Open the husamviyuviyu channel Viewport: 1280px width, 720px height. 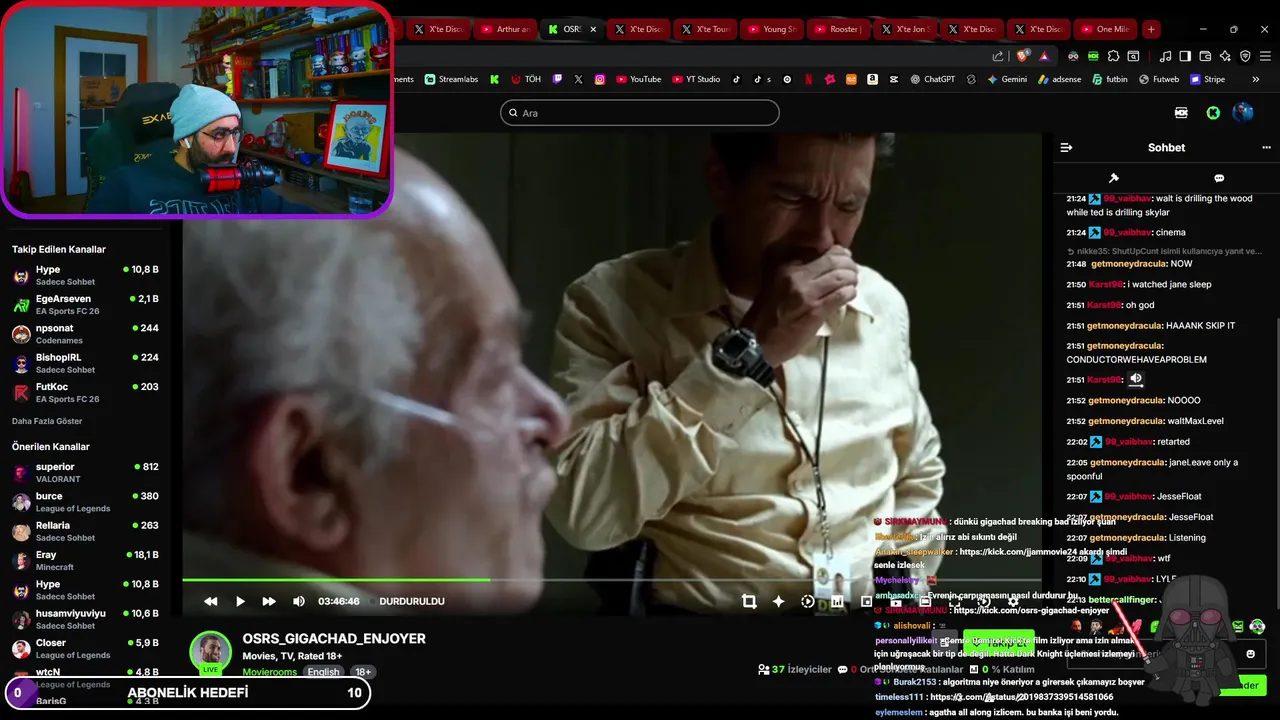click(x=86, y=619)
